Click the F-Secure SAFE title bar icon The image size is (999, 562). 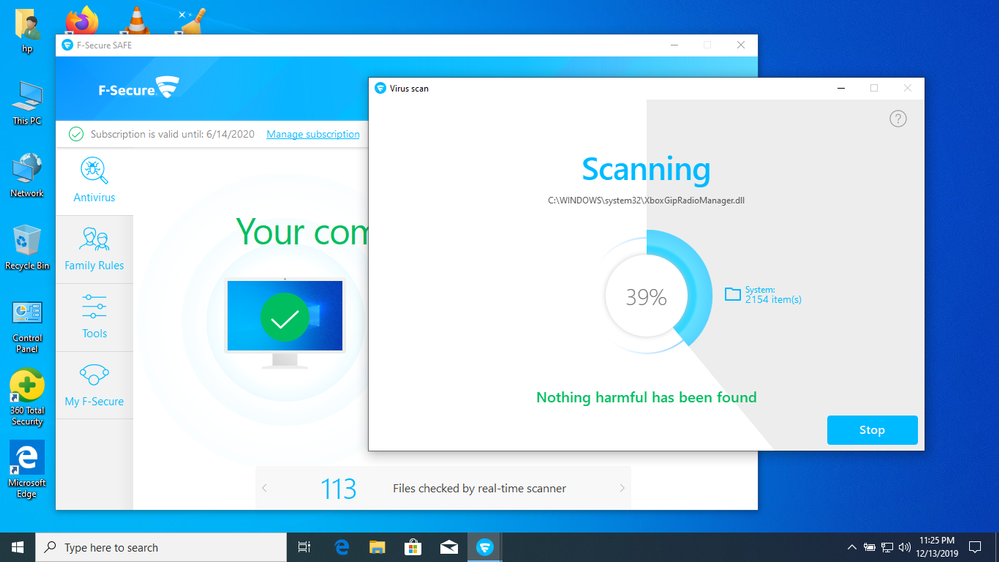pos(68,45)
